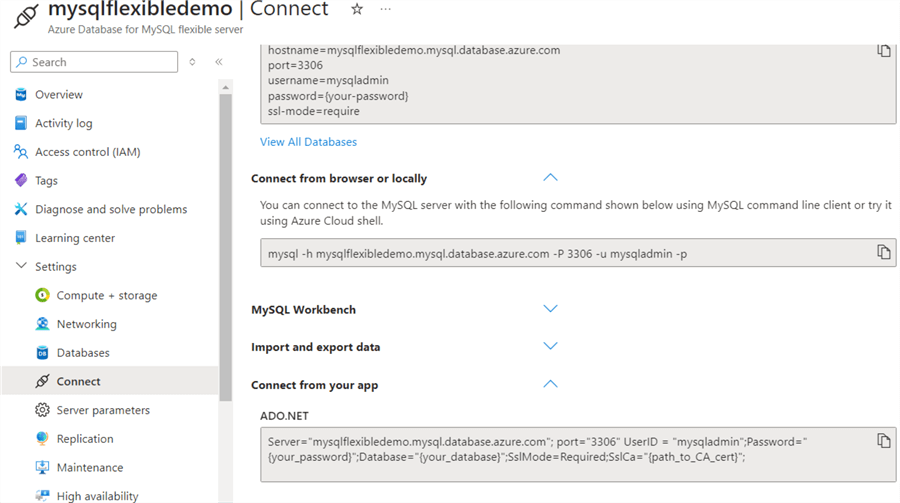Viewport: 900px width, 503px height.
Task: Copy the MySQL command line connection string
Action: point(883,252)
